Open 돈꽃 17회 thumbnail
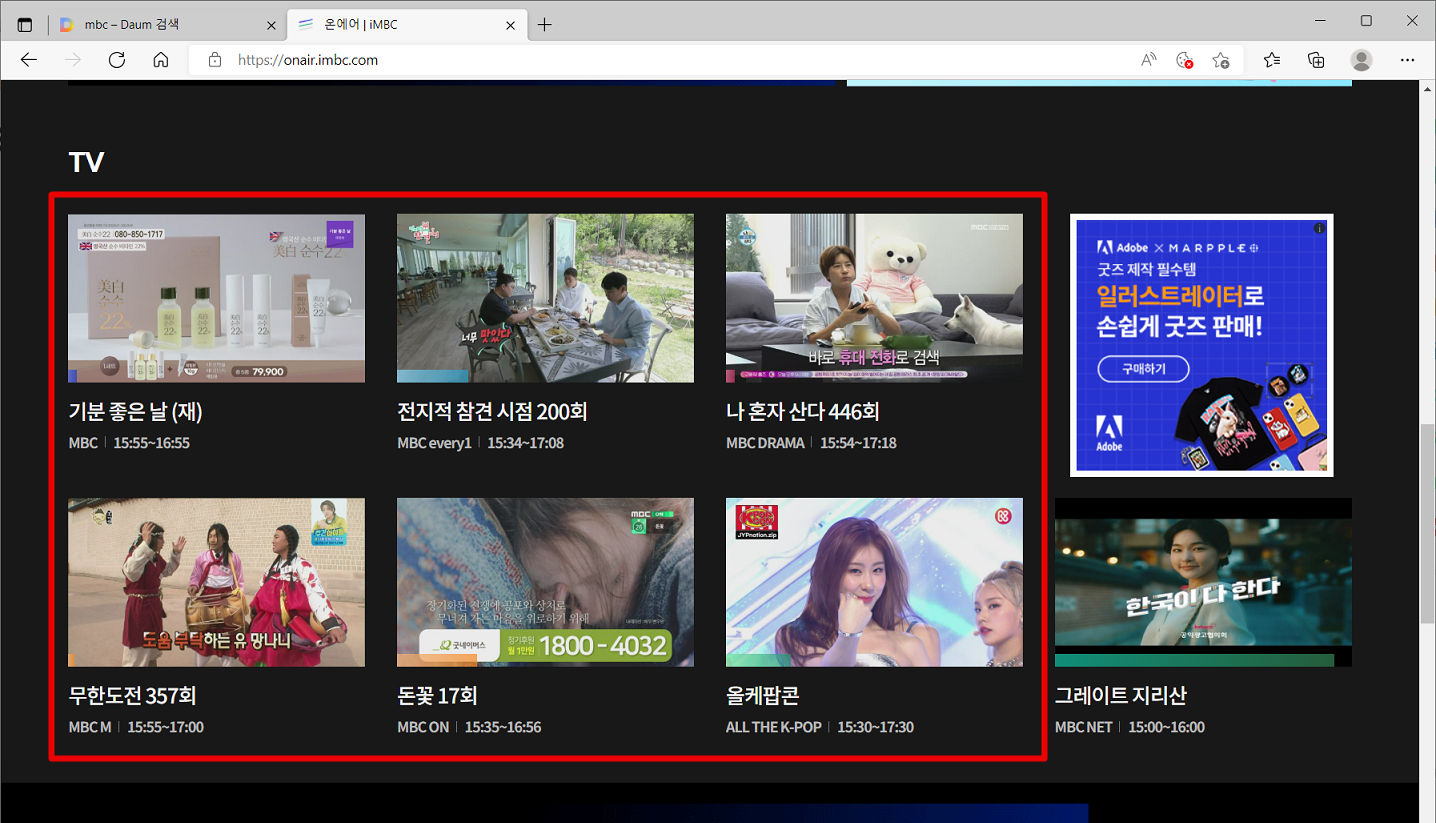This screenshot has height=823, width=1436. 545,582
